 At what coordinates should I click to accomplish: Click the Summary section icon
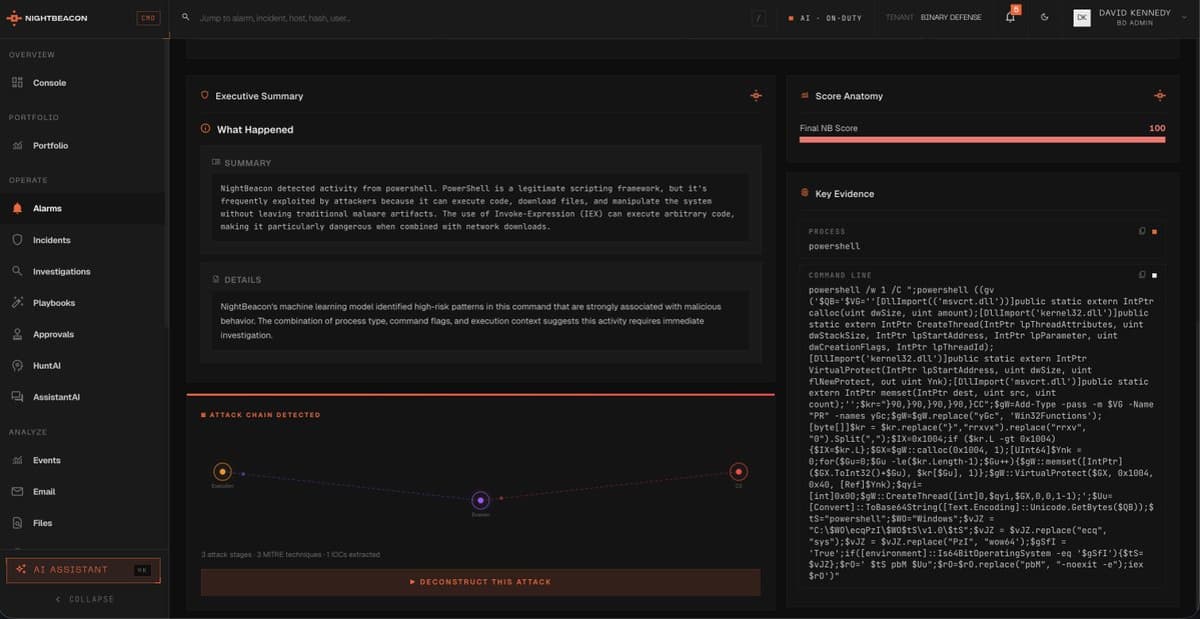click(216, 162)
